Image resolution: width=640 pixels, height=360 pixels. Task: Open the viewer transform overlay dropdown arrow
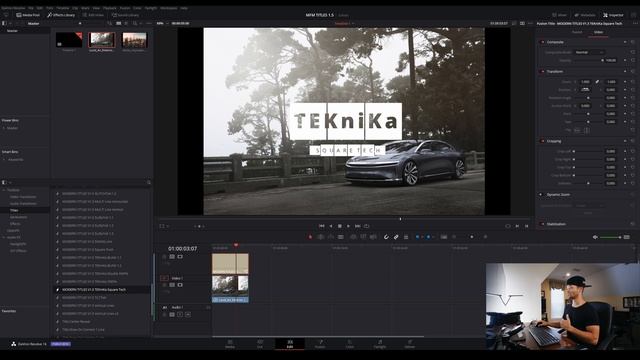[x=168, y=226]
